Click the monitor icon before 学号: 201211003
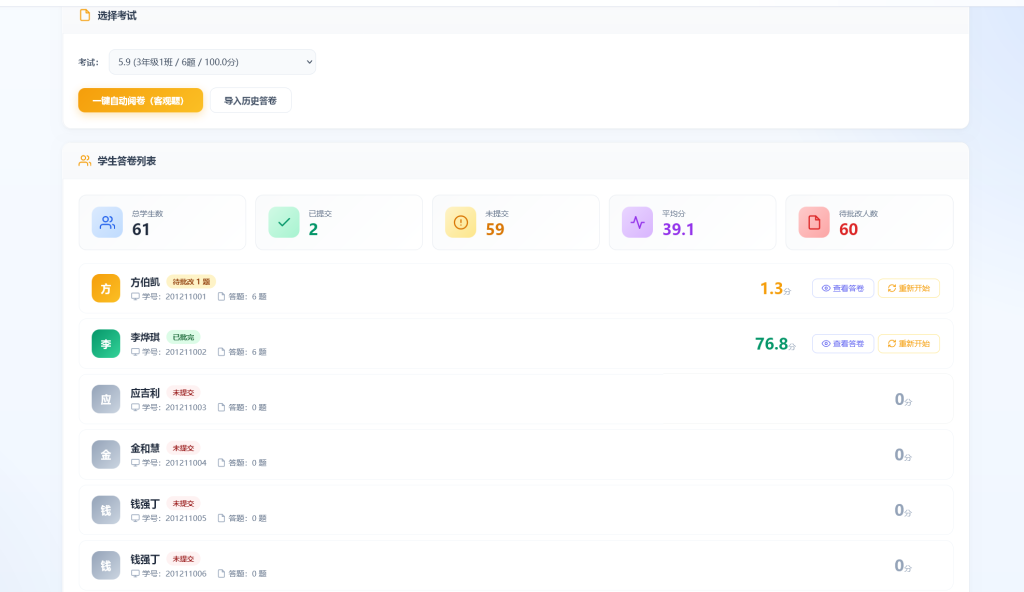The height and width of the screenshot is (592, 1024). tap(135, 408)
